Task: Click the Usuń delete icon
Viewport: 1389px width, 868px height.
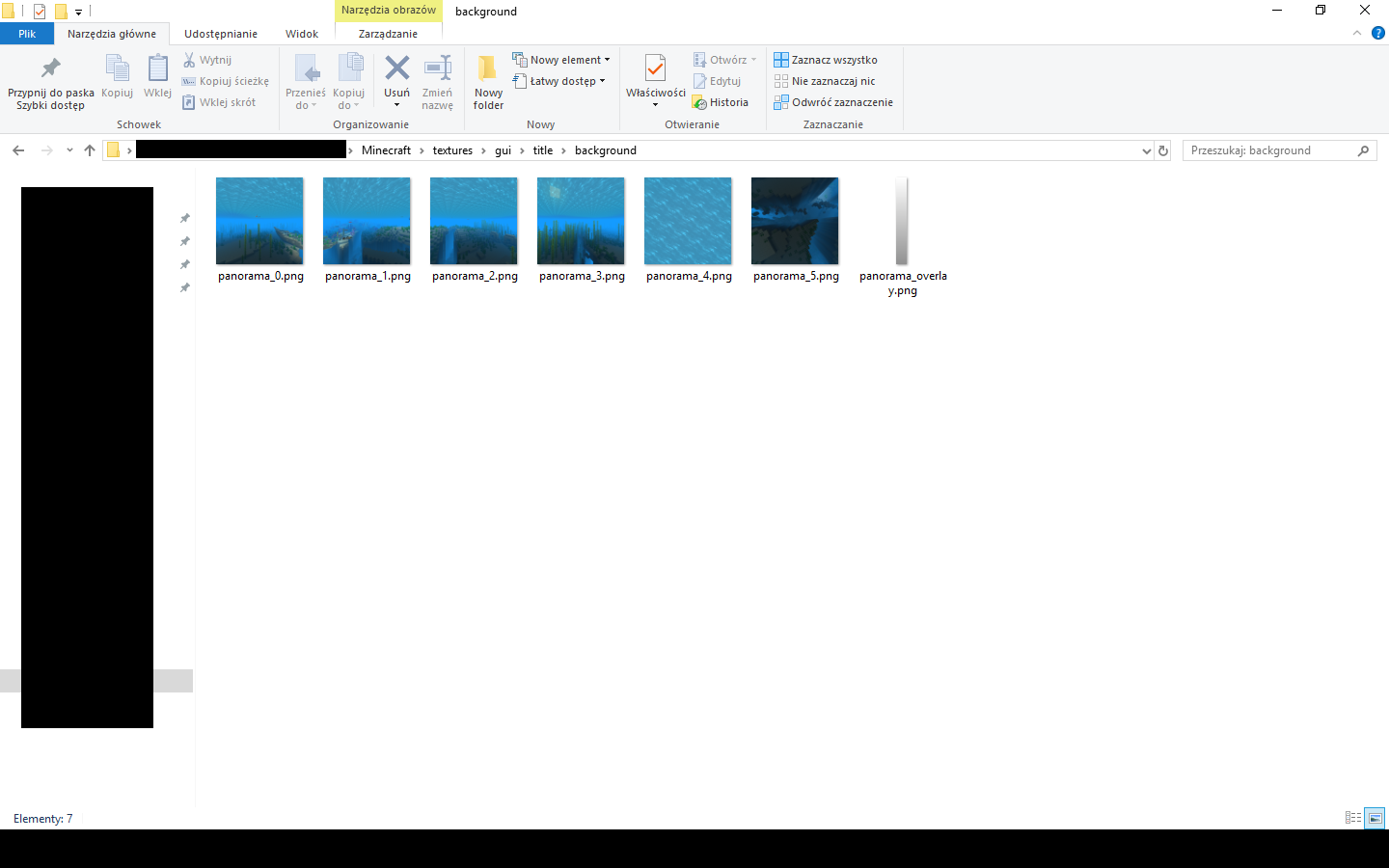Action: pyautogui.click(x=396, y=69)
